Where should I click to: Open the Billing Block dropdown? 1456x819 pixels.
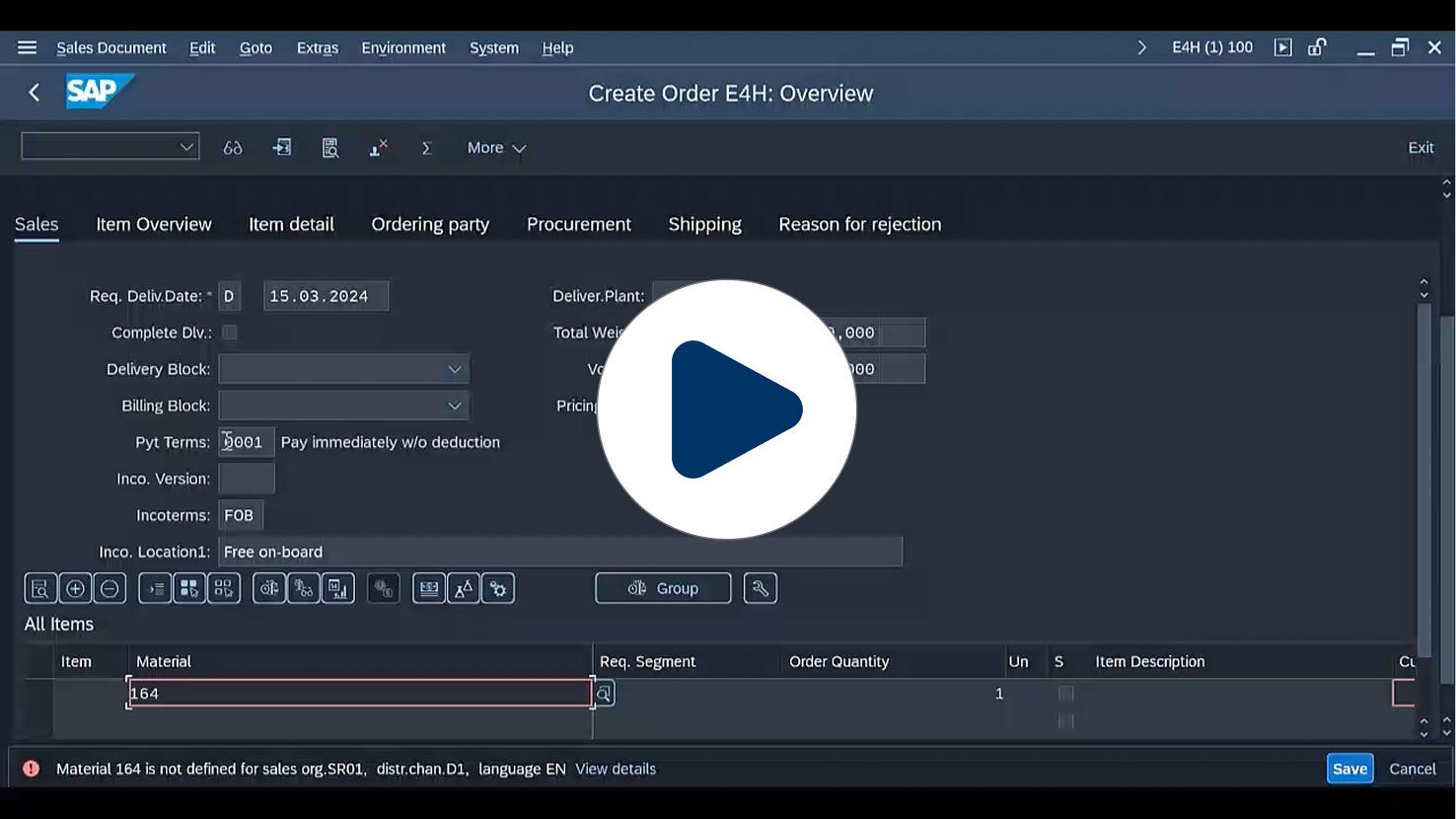(455, 406)
